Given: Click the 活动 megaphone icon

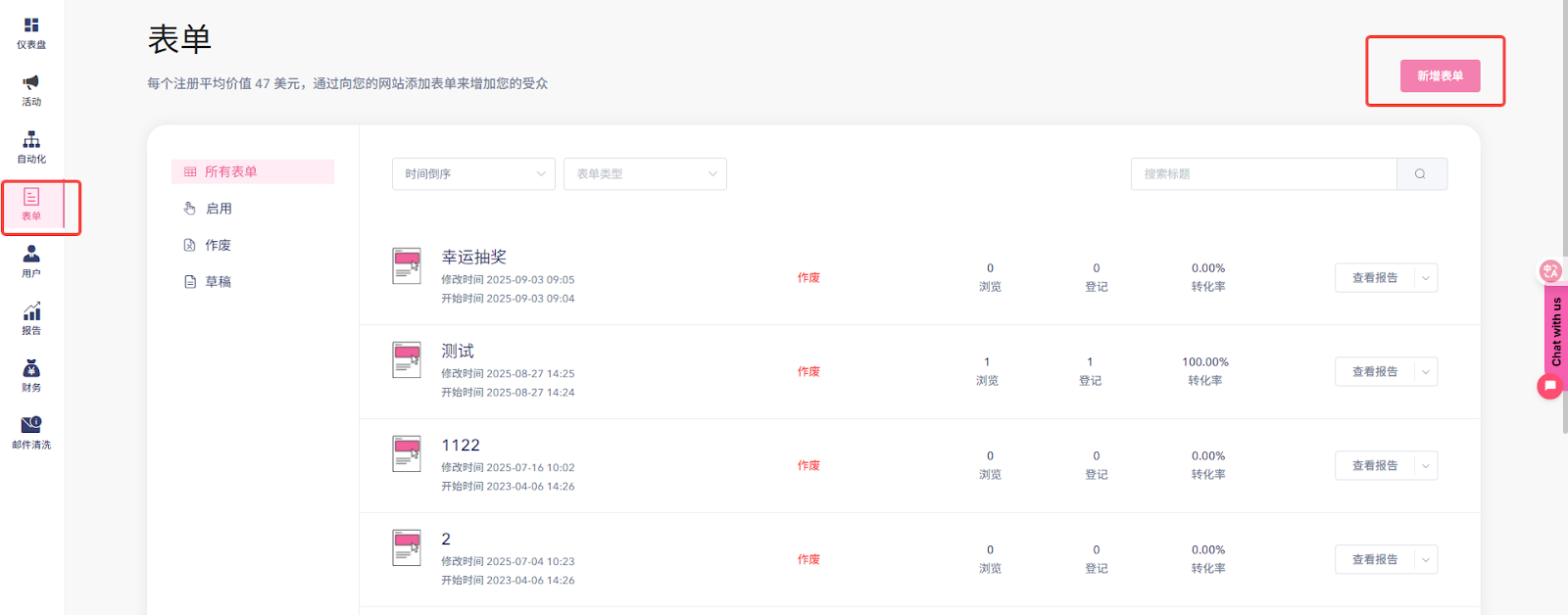Looking at the screenshot, I should [x=31, y=83].
